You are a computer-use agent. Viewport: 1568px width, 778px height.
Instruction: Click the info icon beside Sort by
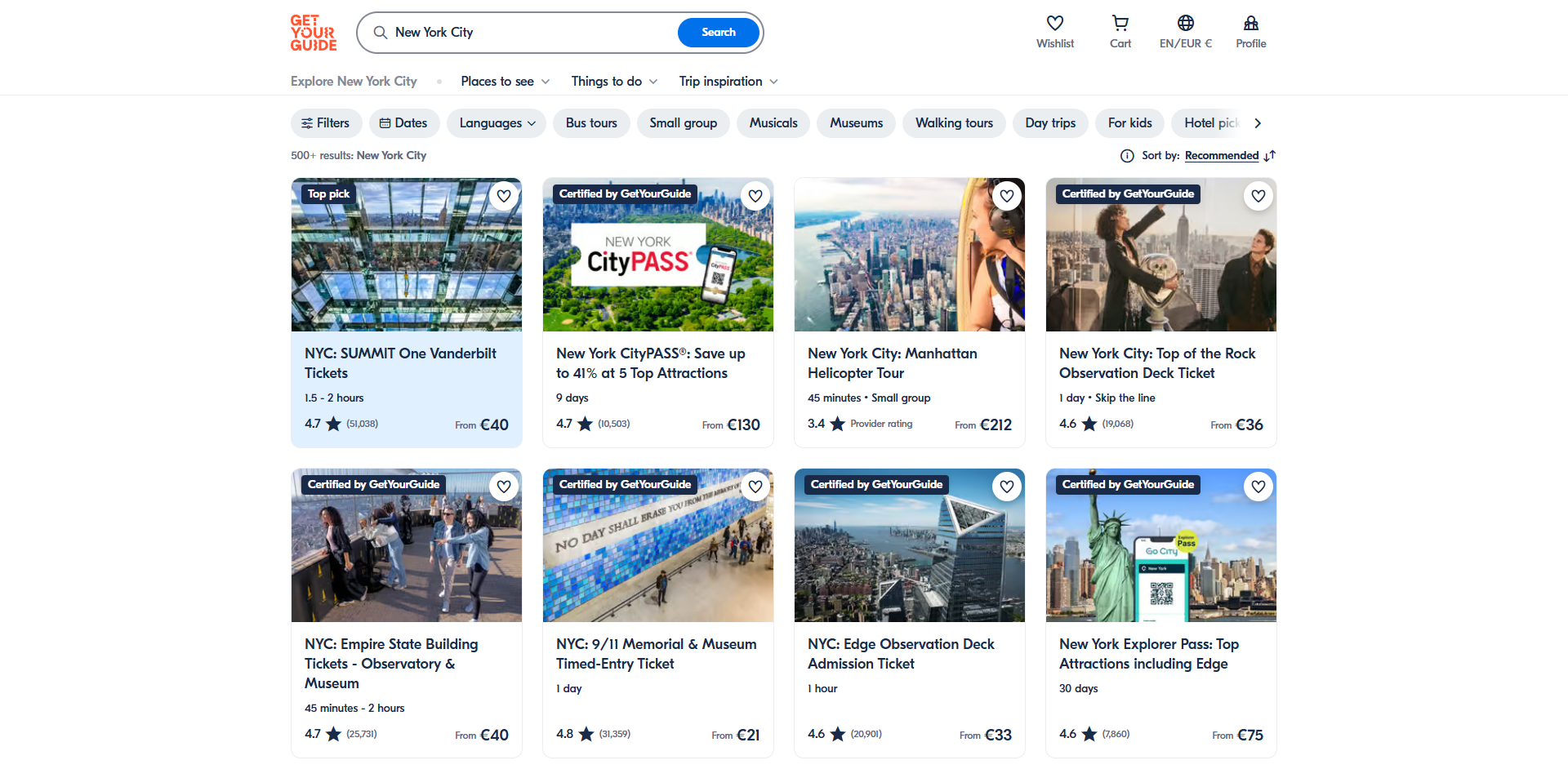click(1127, 155)
